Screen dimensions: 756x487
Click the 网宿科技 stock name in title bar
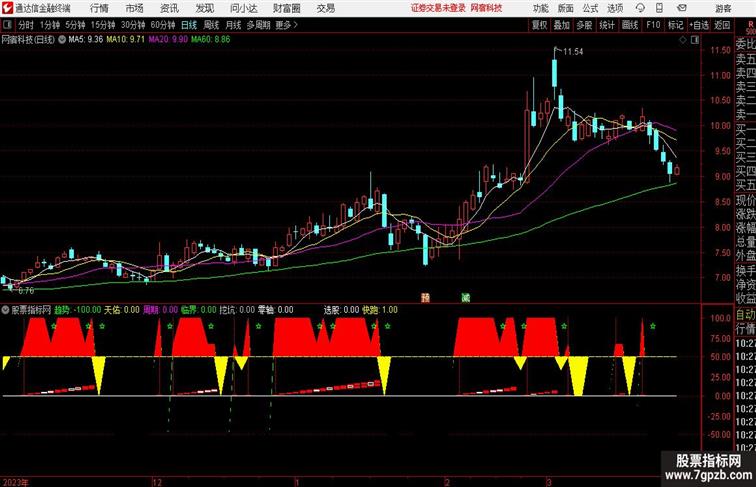[486, 8]
